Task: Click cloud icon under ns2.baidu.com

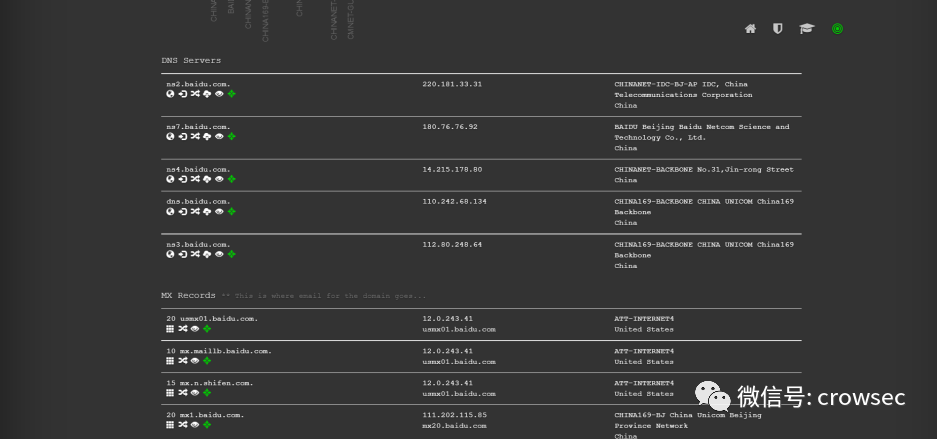Action: pyautogui.click(x=207, y=94)
